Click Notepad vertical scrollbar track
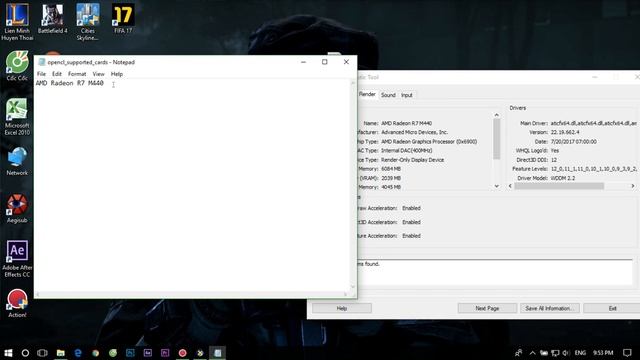Screen dimensions: 640x360 tap(353, 186)
